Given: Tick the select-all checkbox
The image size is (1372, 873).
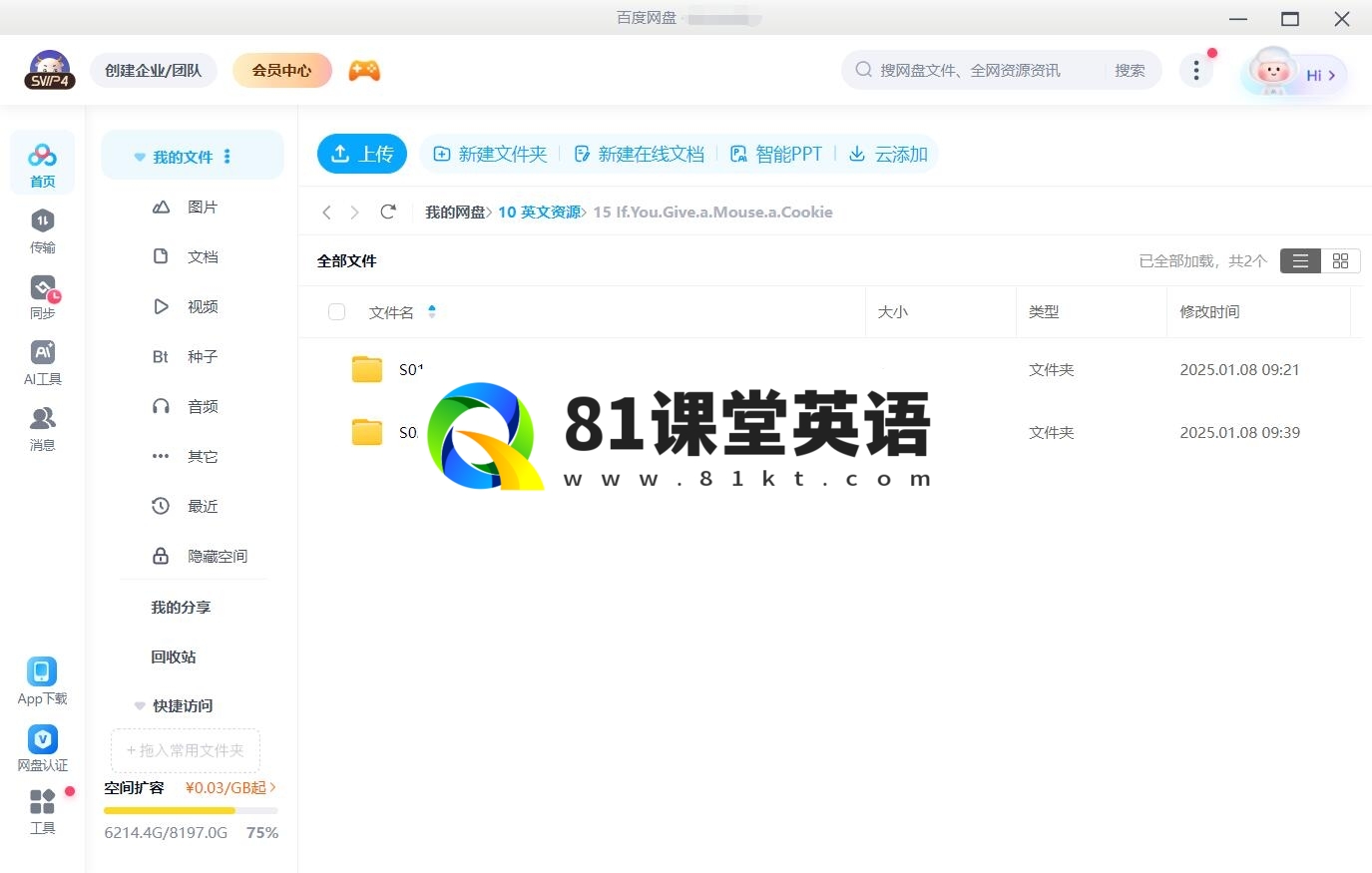Looking at the screenshot, I should pos(336,312).
